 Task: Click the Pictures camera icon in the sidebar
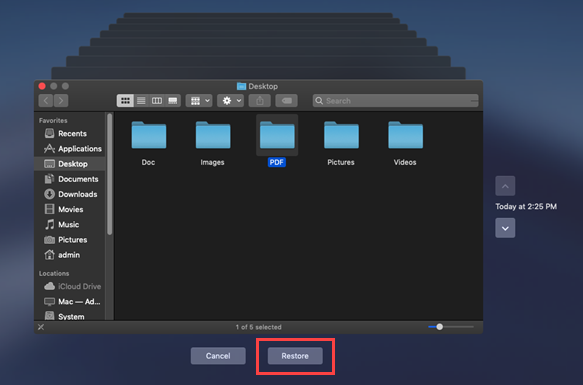pos(49,240)
